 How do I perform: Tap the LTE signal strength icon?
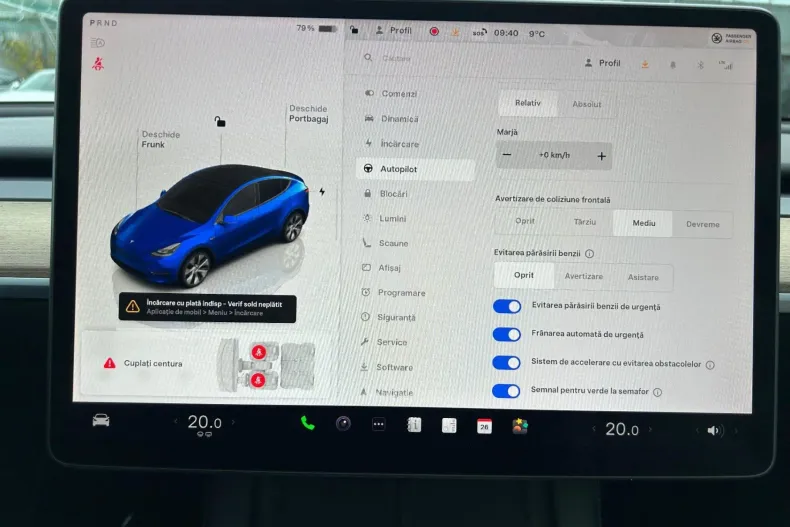[726, 65]
